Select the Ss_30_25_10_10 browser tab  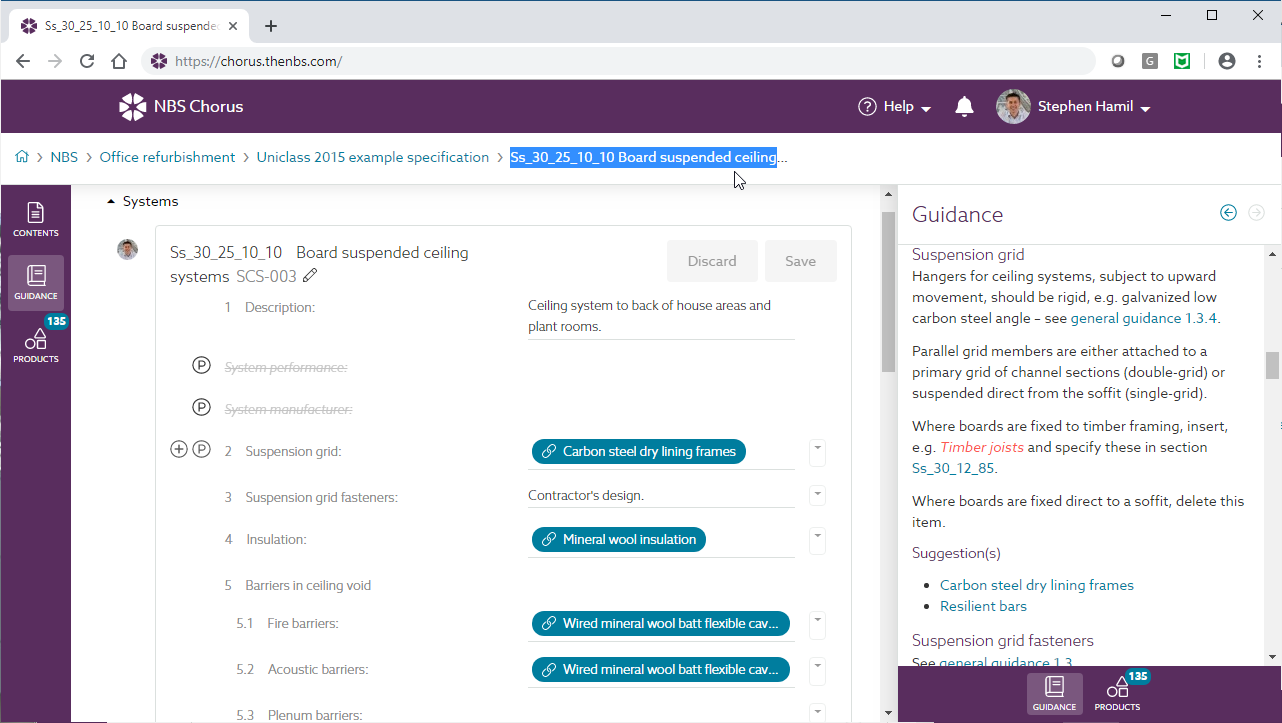130,26
